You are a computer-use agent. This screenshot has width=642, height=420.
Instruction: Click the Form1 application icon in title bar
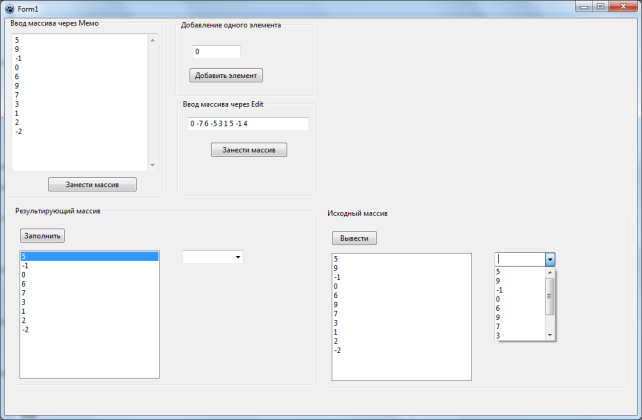point(9,9)
